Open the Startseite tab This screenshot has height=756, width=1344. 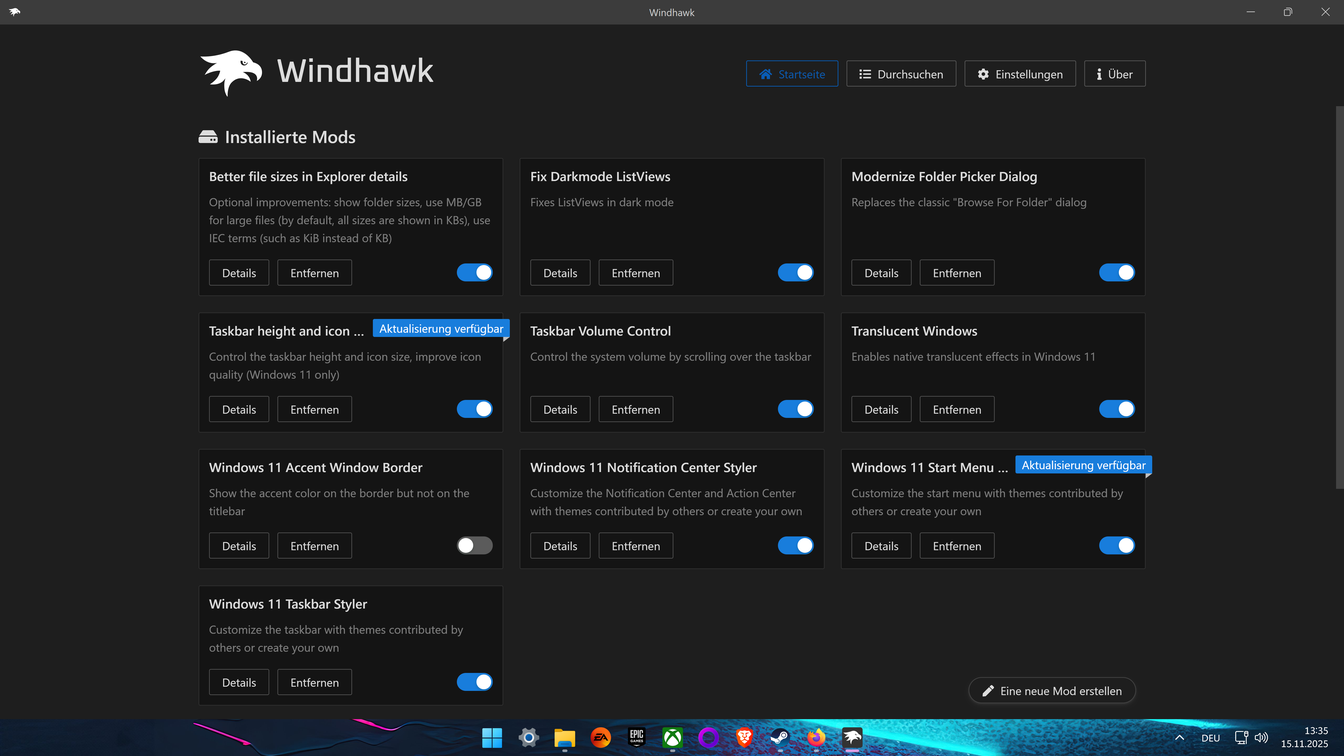[792, 74]
